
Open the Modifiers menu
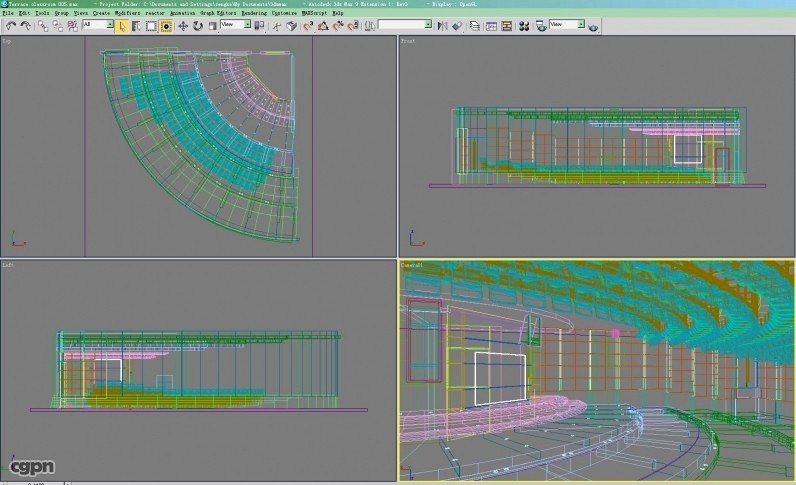click(x=127, y=13)
